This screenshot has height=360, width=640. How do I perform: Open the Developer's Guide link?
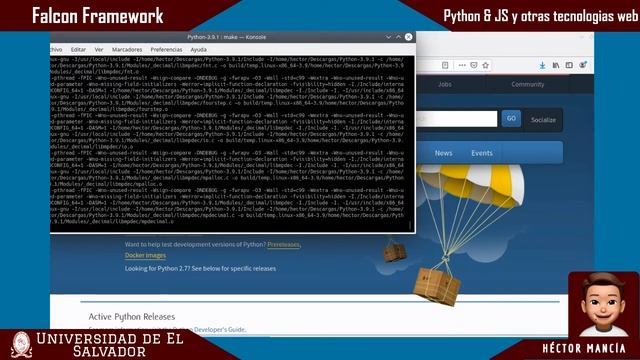point(220,329)
